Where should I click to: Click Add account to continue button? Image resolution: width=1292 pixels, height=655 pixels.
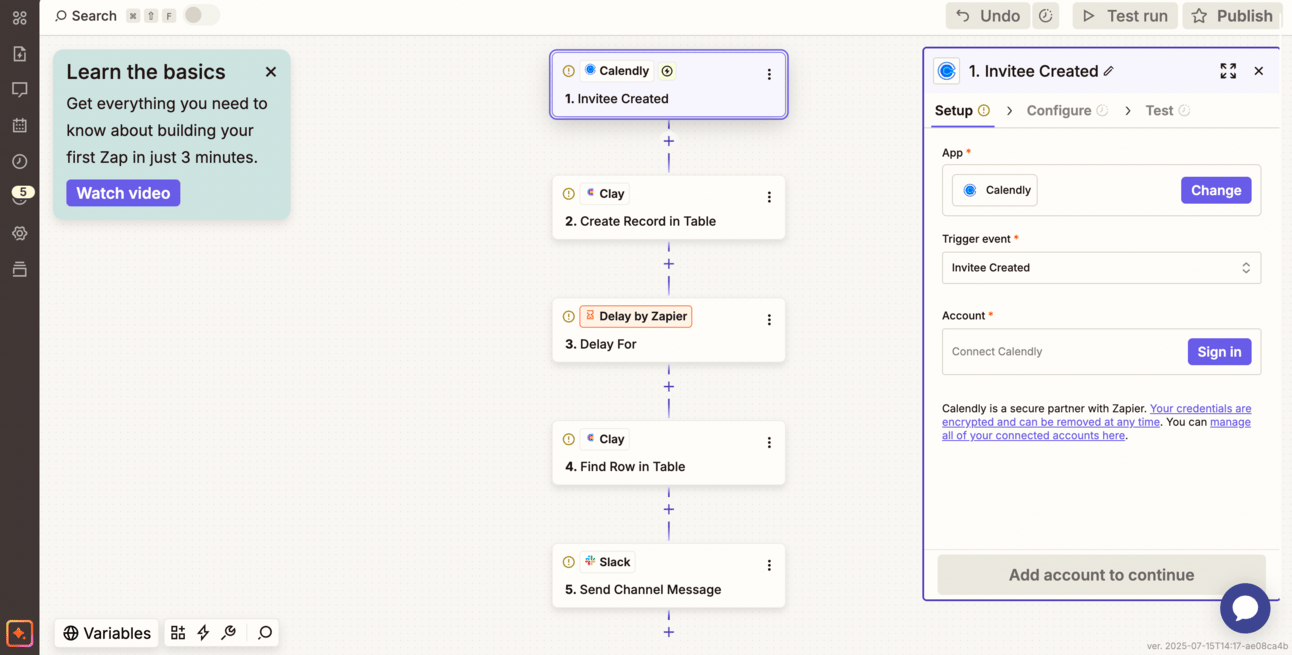click(1101, 575)
